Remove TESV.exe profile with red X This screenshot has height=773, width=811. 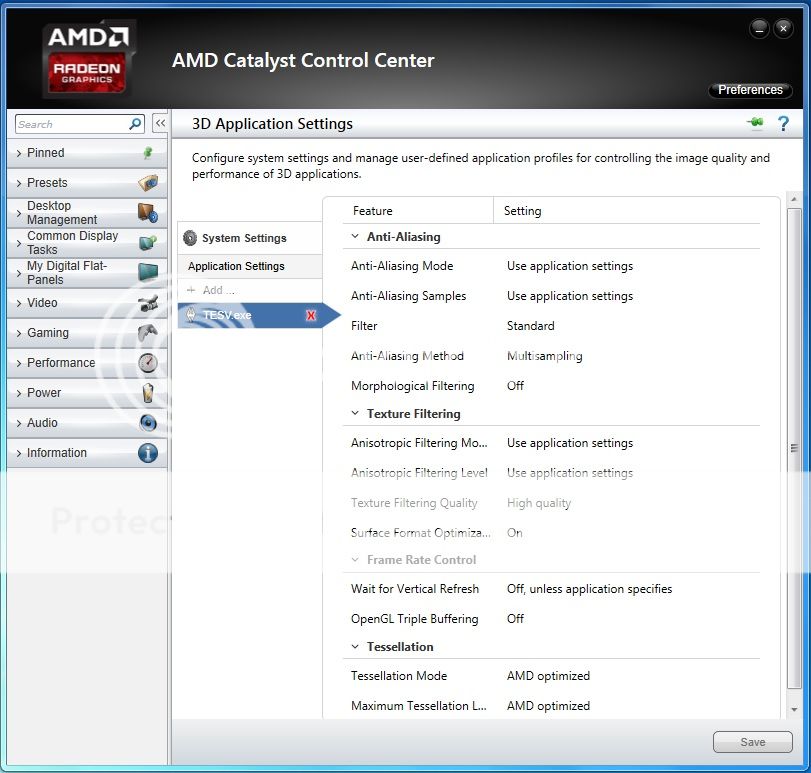pos(311,316)
